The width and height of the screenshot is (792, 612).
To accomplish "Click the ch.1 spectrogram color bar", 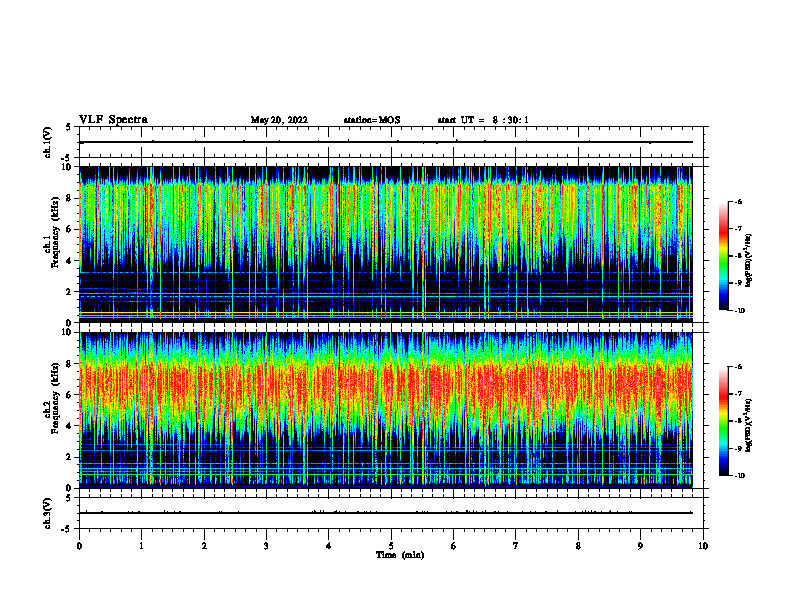I will [724, 256].
